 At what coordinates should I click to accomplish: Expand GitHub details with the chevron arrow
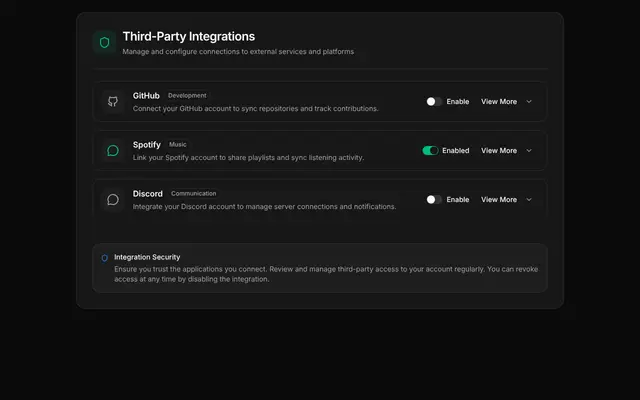pos(529,102)
